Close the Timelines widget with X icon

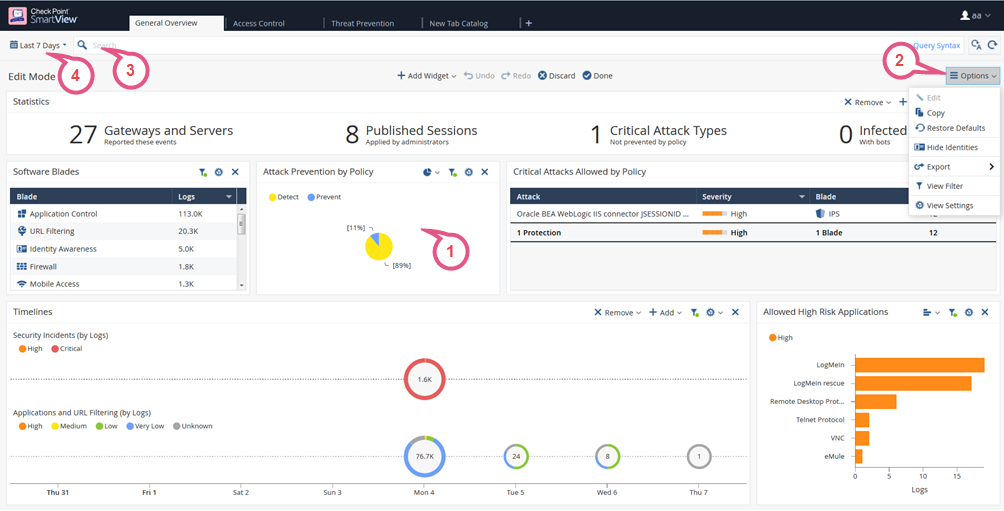coord(735,312)
